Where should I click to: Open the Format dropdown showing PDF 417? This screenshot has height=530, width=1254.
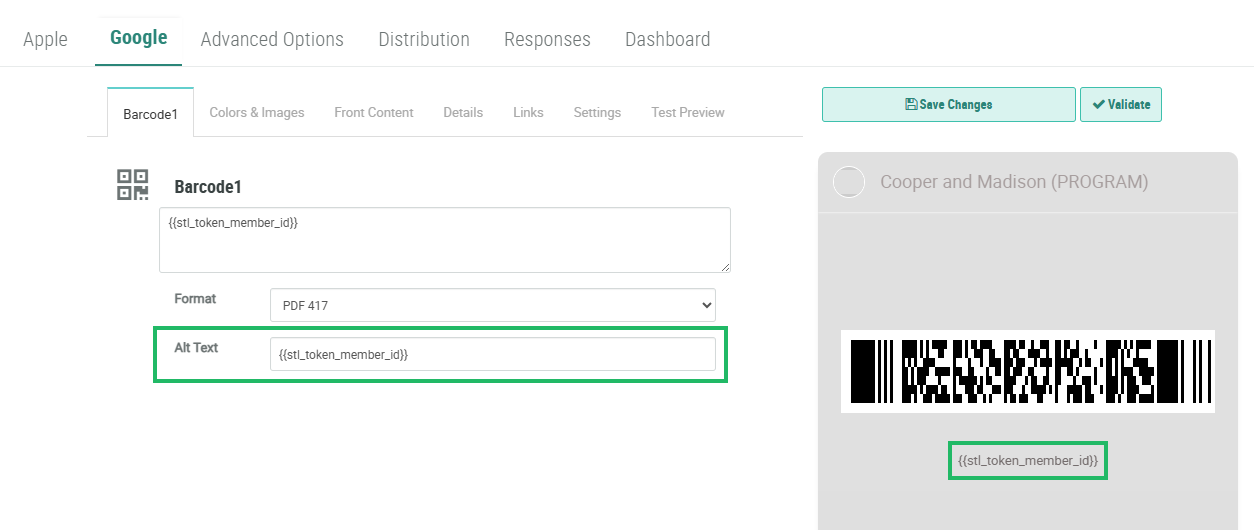click(492, 305)
